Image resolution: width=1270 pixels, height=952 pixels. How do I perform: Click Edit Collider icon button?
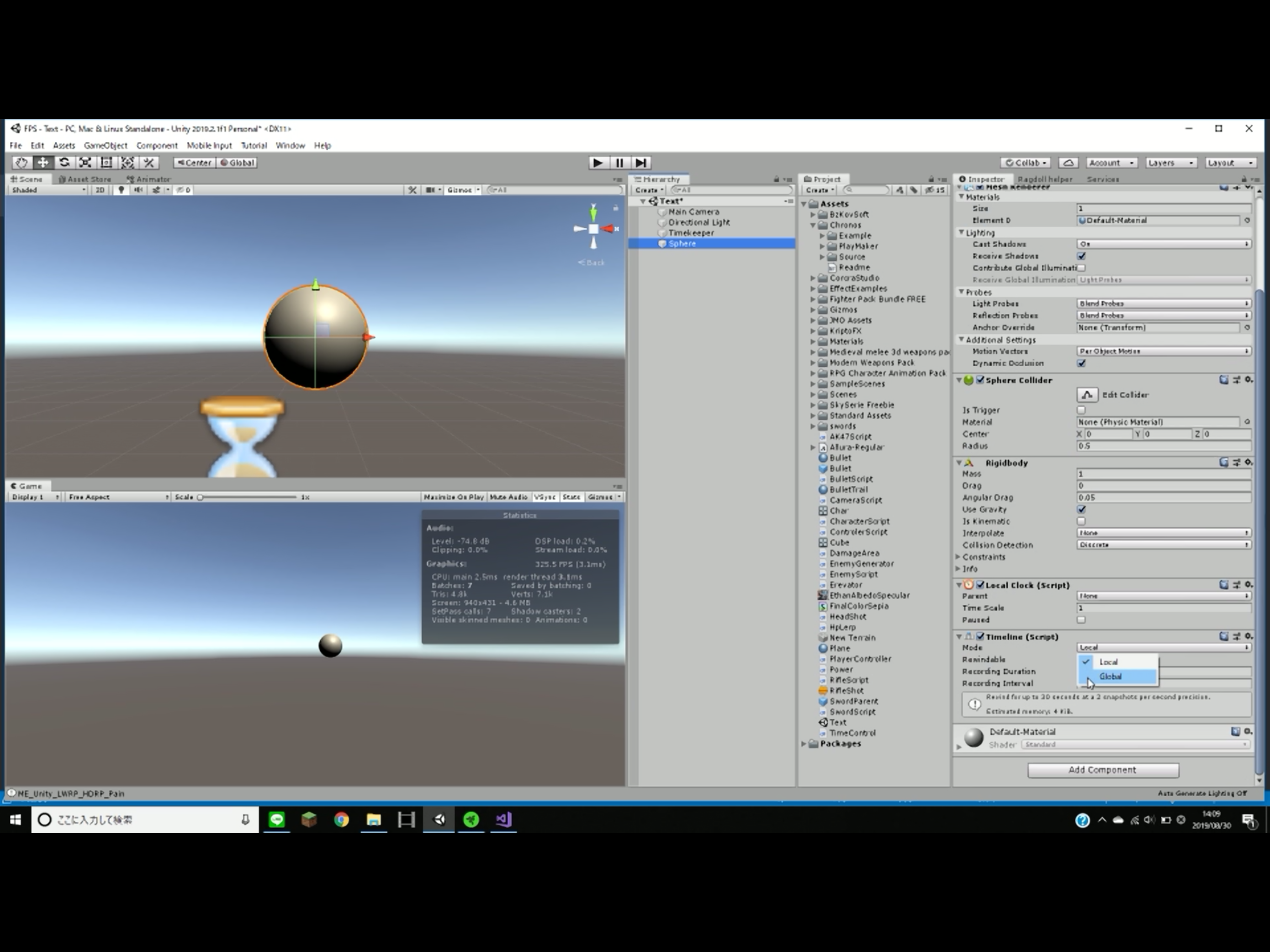tap(1086, 395)
